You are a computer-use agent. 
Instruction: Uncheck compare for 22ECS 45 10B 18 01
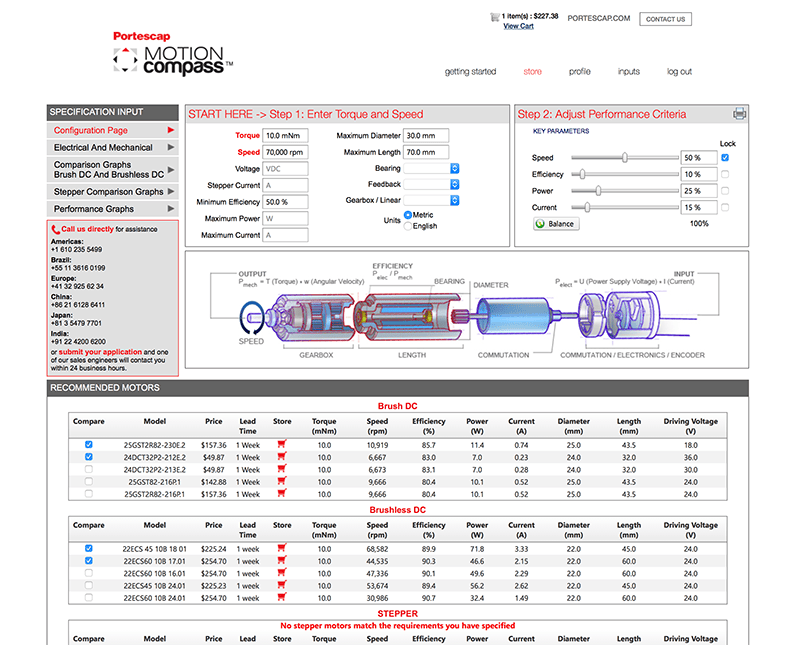click(89, 548)
